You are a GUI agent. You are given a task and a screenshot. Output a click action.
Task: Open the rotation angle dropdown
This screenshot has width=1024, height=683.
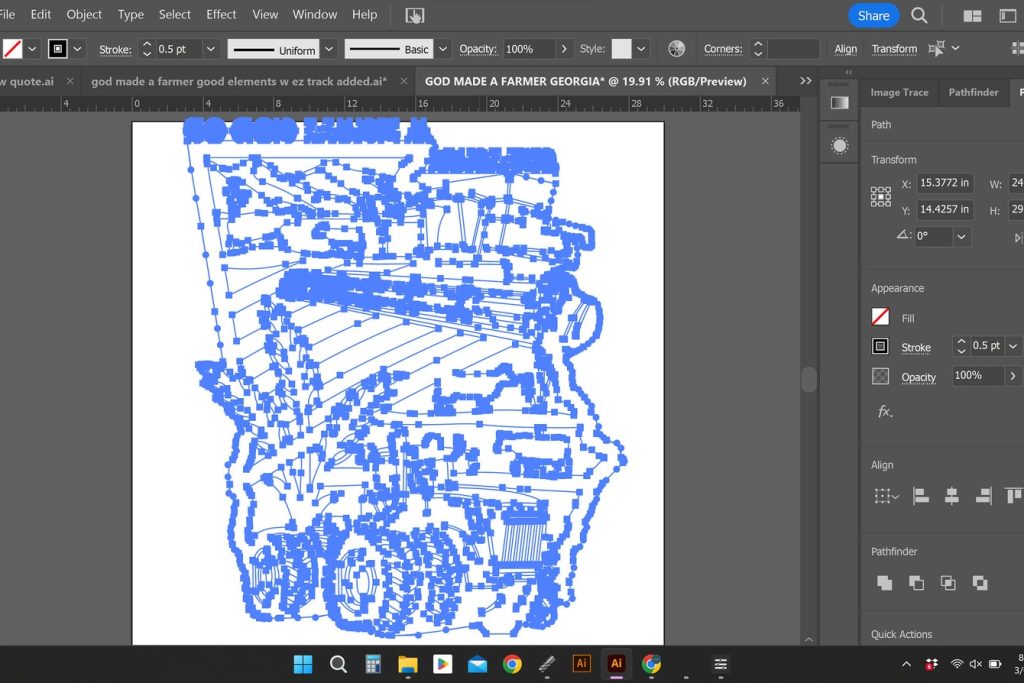[961, 237]
